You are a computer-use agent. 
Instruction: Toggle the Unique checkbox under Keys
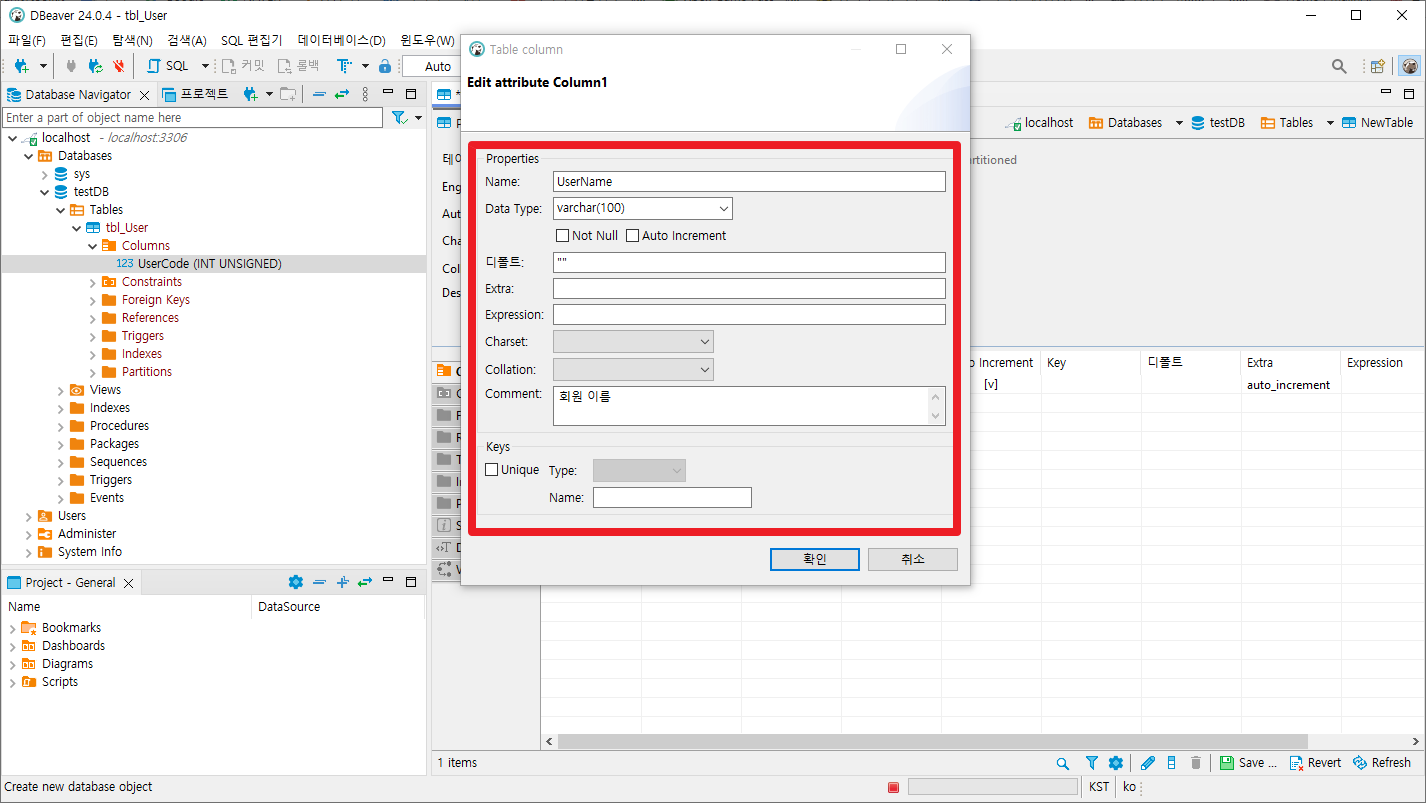(492, 470)
